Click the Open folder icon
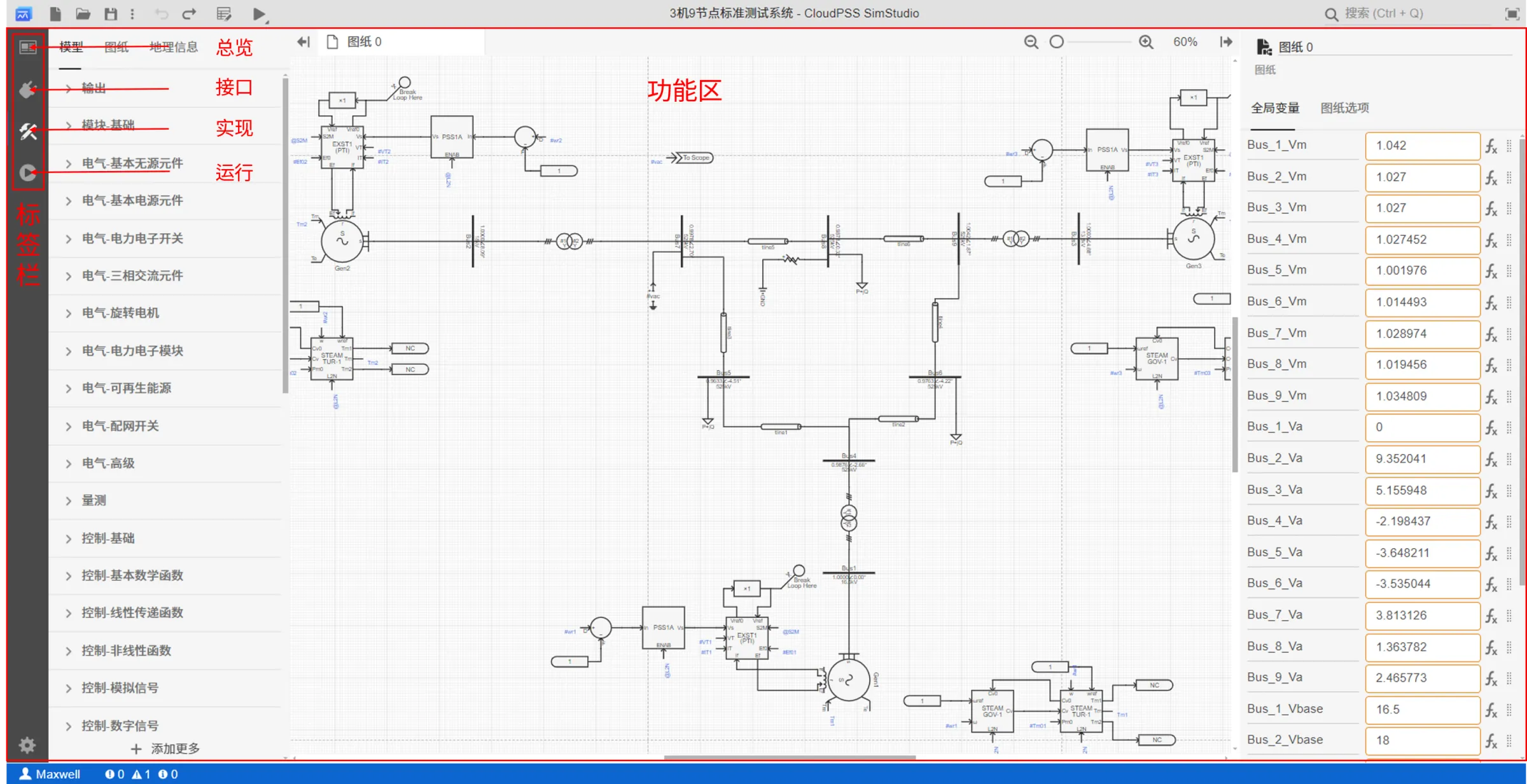The width and height of the screenshot is (1527, 784). point(83,13)
